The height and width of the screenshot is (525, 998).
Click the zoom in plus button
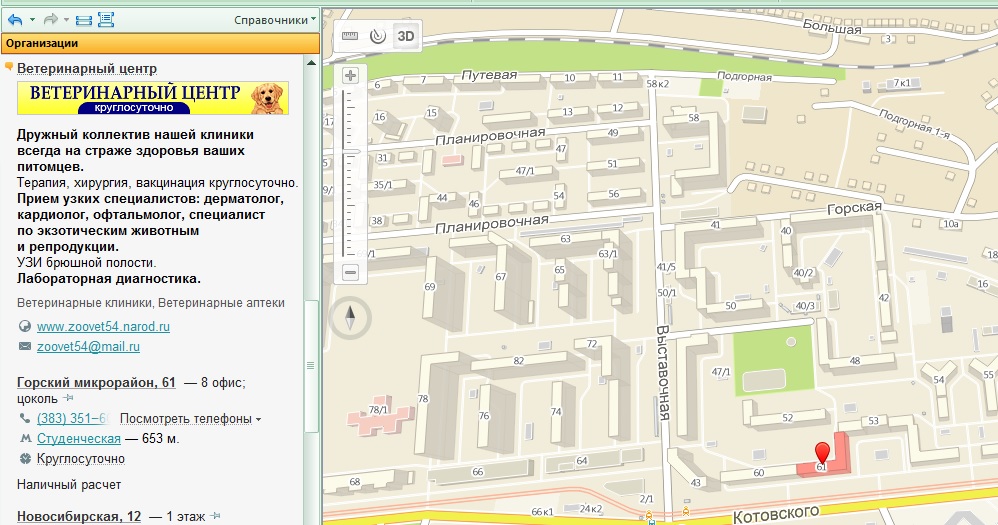pyautogui.click(x=350, y=76)
